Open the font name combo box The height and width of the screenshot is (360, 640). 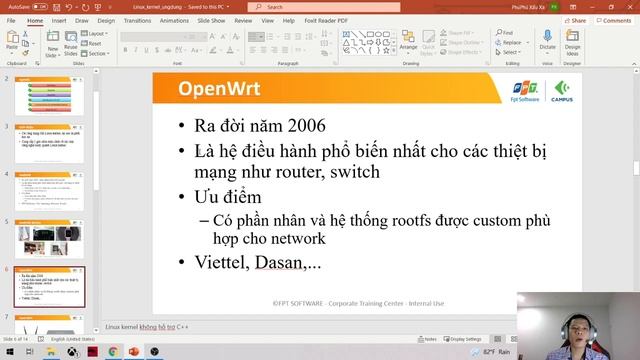point(153,37)
